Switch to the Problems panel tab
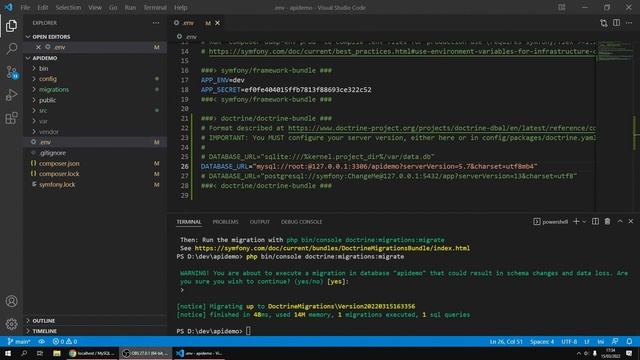 (225, 222)
